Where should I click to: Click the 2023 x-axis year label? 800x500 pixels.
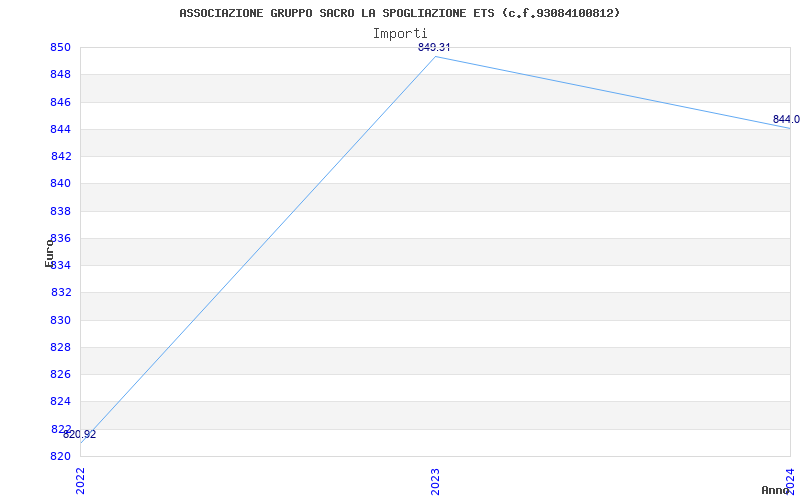point(435,481)
